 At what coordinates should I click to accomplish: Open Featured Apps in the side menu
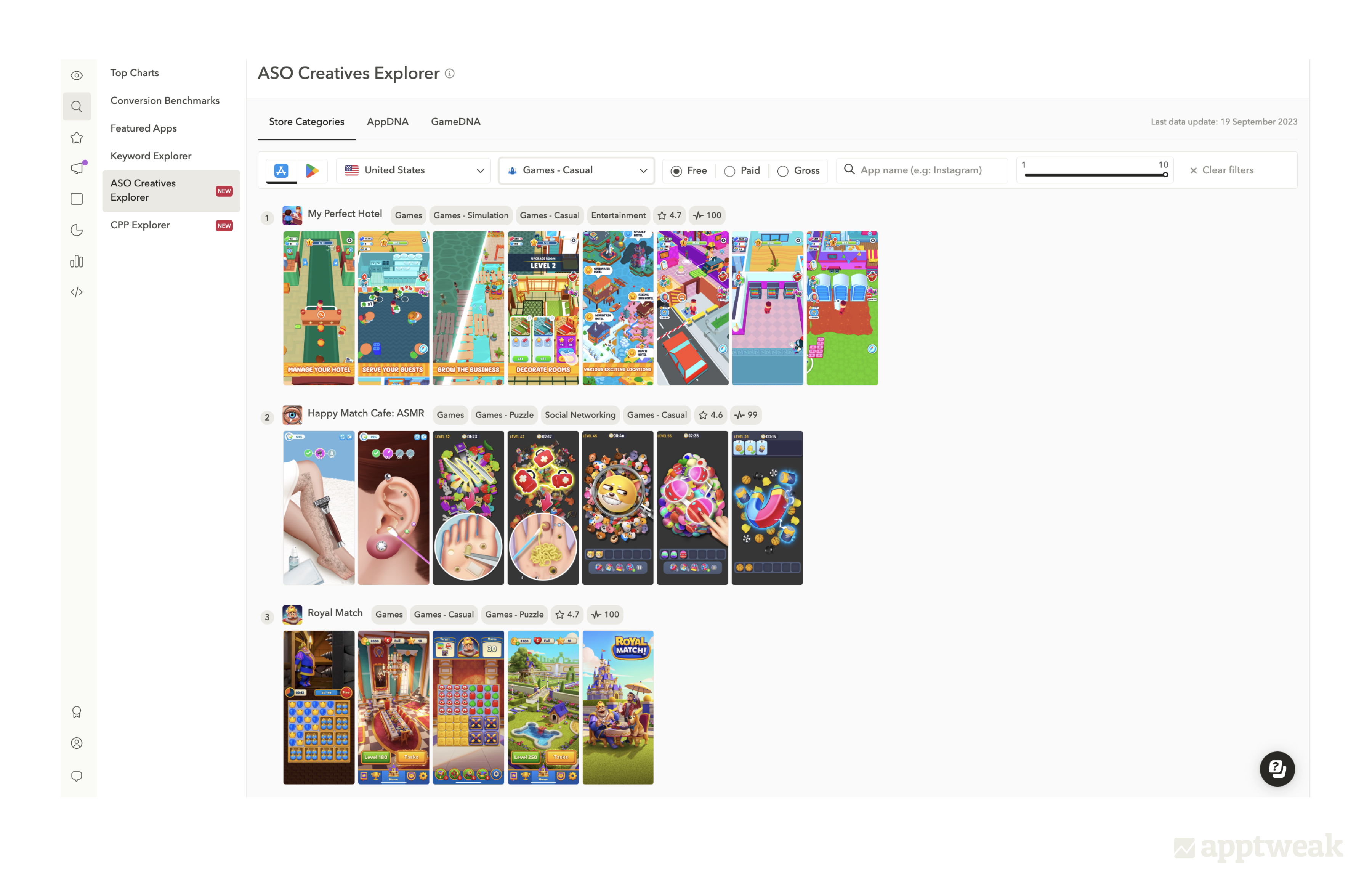tap(144, 128)
